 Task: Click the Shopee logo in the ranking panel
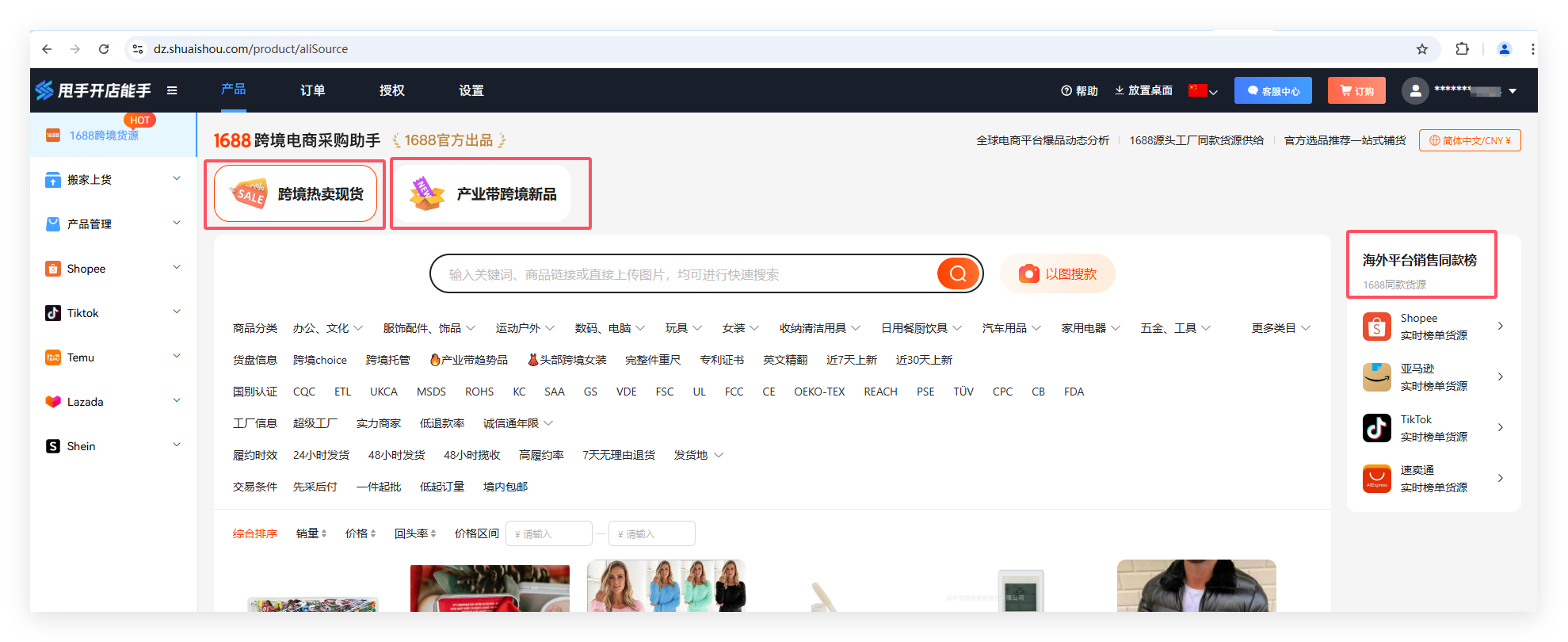[x=1377, y=327]
